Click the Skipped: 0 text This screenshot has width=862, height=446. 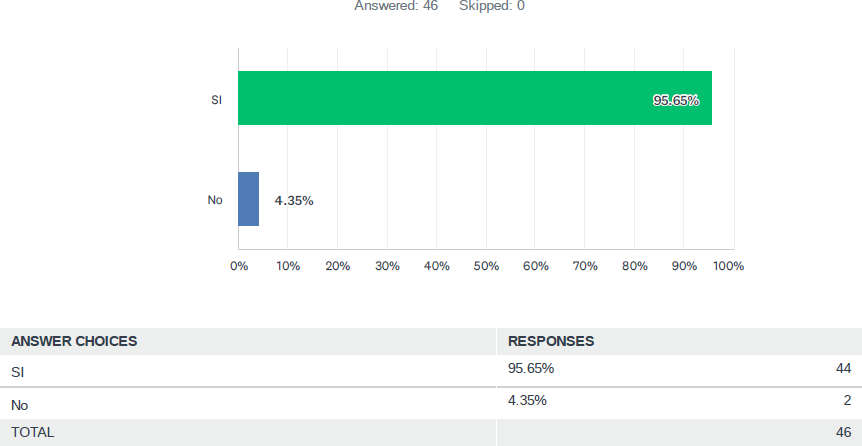(x=491, y=6)
